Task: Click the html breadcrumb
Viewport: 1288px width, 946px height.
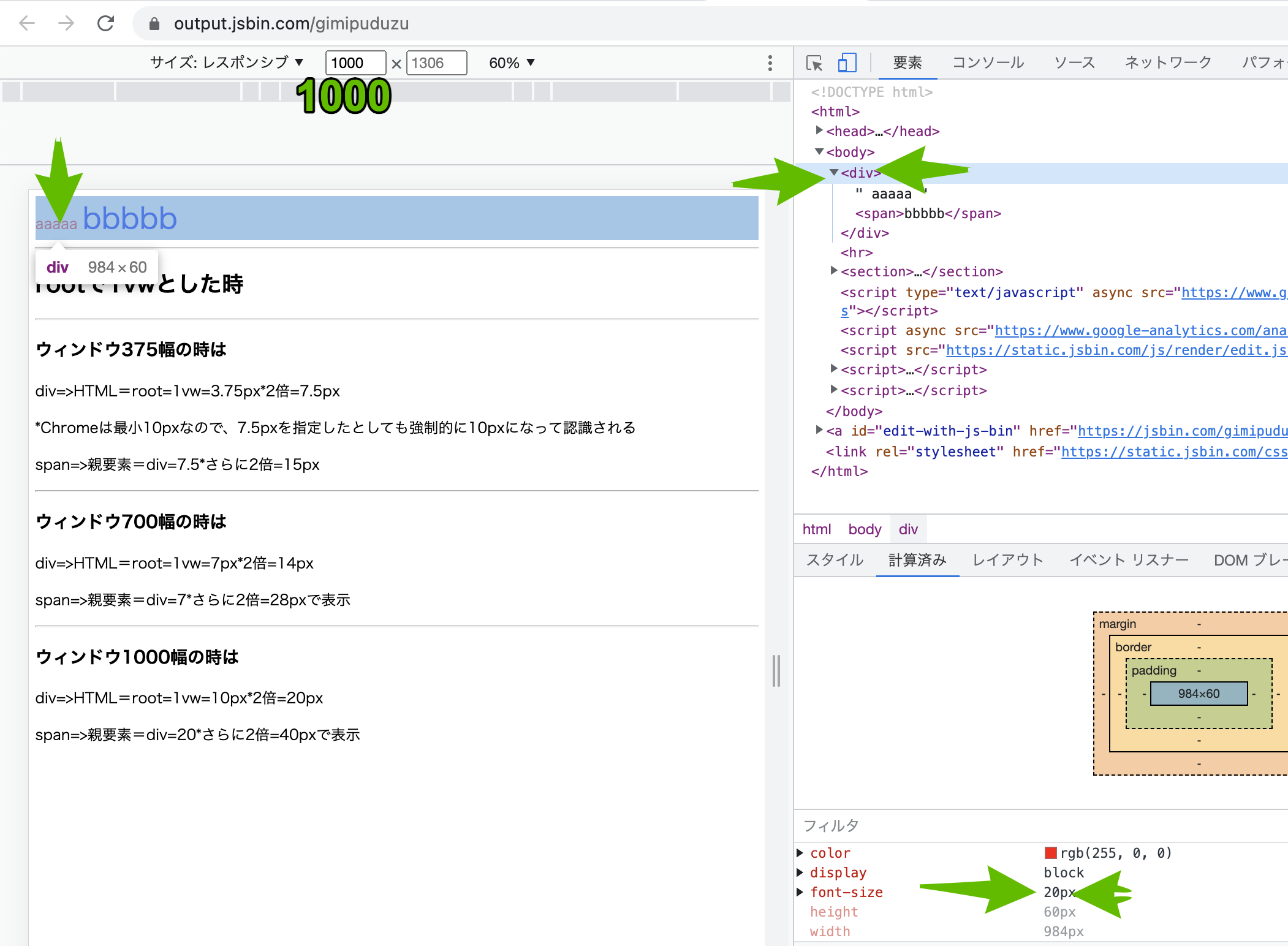Action: [x=817, y=529]
